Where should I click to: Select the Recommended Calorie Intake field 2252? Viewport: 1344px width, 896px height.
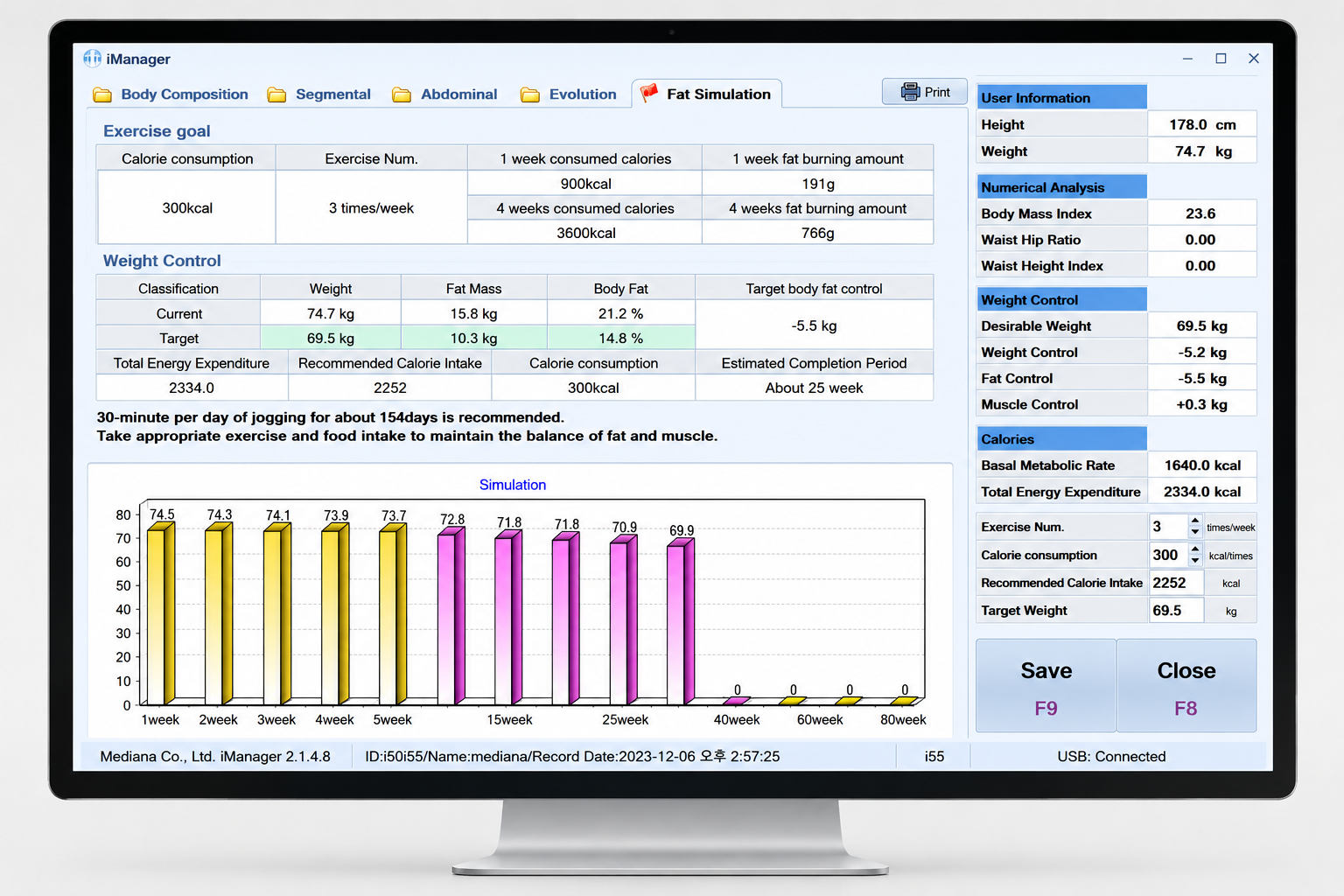click(x=1176, y=583)
